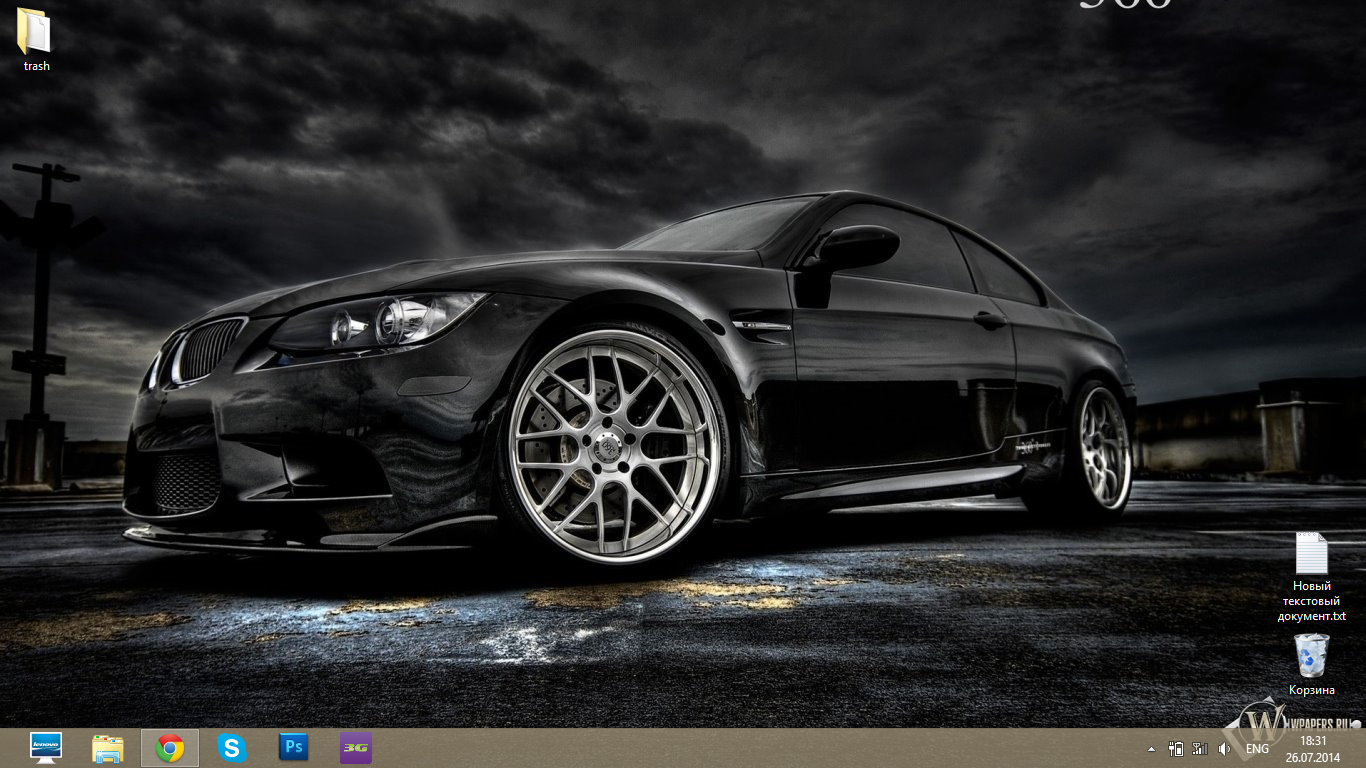The width and height of the screenshot is (1366, 768).
Task: Open the Google Chrome taskbar icon
Action: pyautogui.click(x=170, y=748)
